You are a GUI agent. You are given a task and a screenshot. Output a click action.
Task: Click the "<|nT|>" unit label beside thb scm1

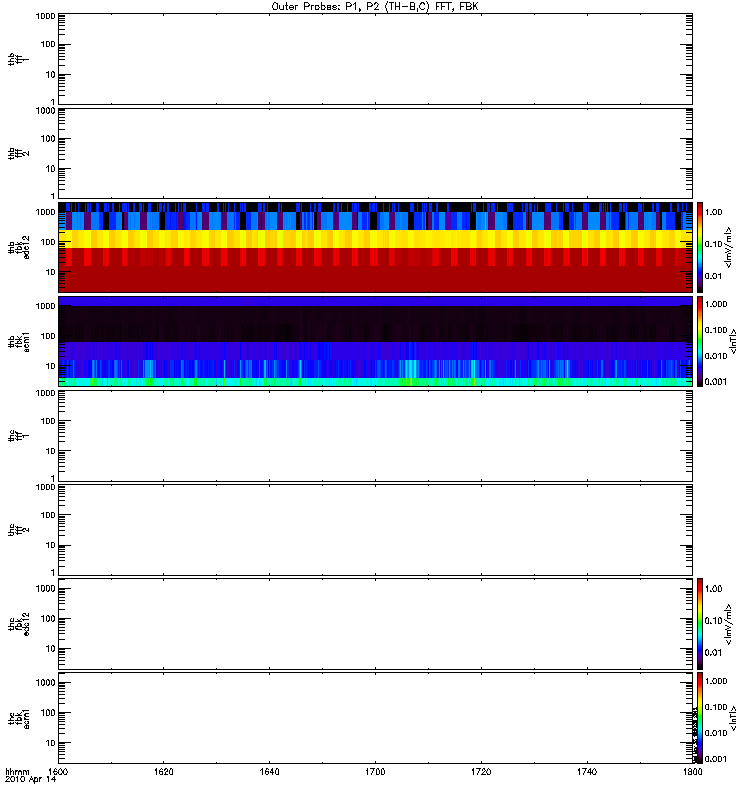point(733,341)
